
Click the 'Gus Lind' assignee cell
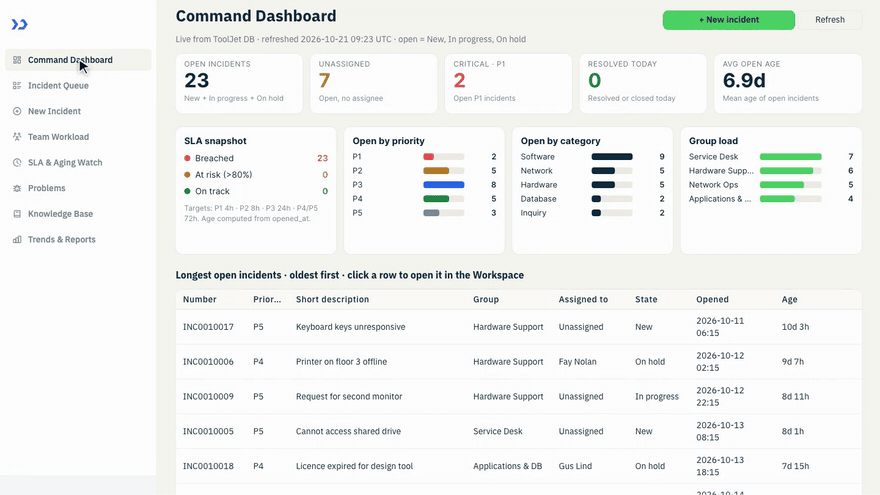(575, 466)
